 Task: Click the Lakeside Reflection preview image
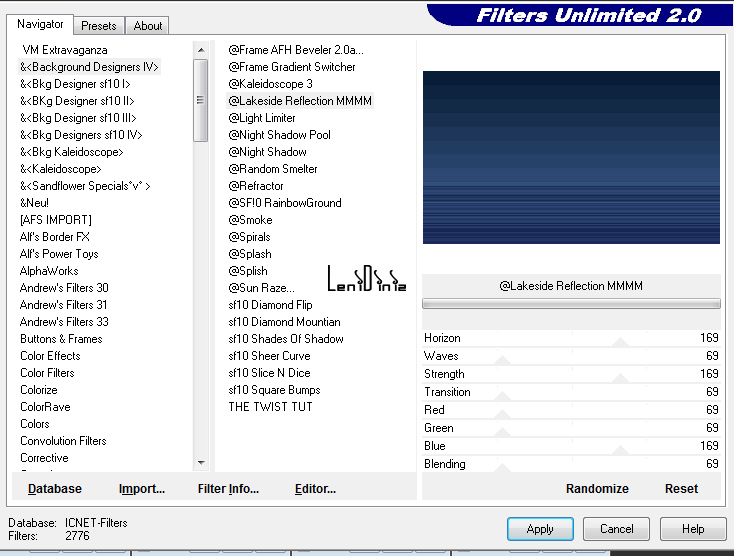point(571,157)
